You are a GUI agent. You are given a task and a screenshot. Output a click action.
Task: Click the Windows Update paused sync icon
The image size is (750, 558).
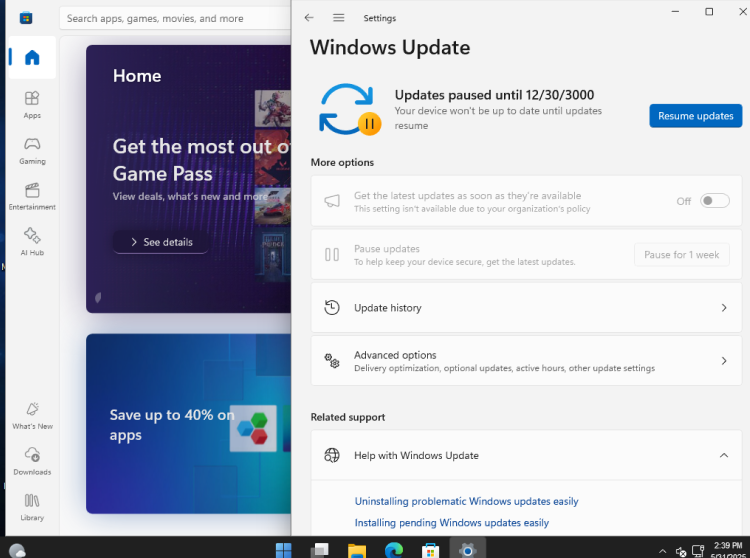[350, 109]
